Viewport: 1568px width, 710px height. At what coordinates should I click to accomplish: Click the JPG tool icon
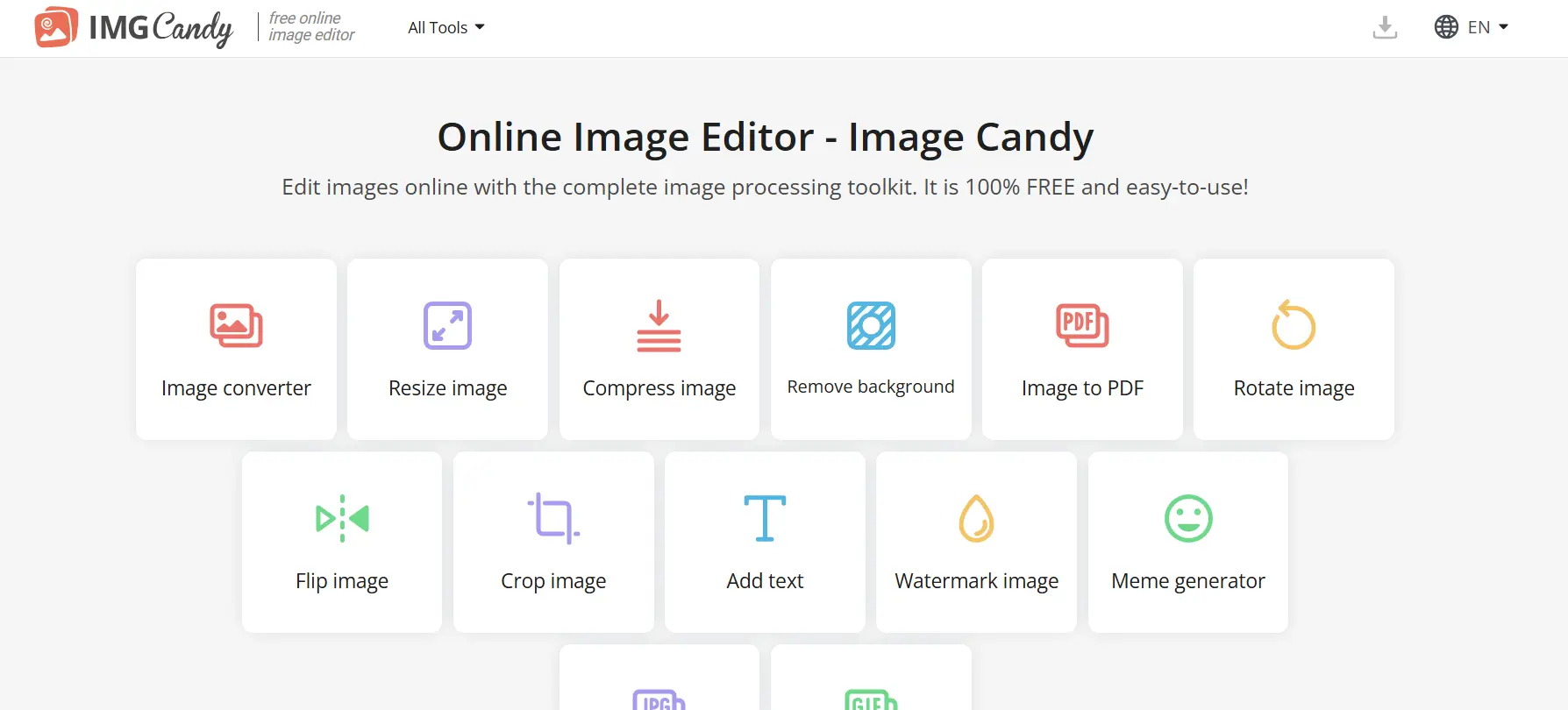(x=659, y=699)
